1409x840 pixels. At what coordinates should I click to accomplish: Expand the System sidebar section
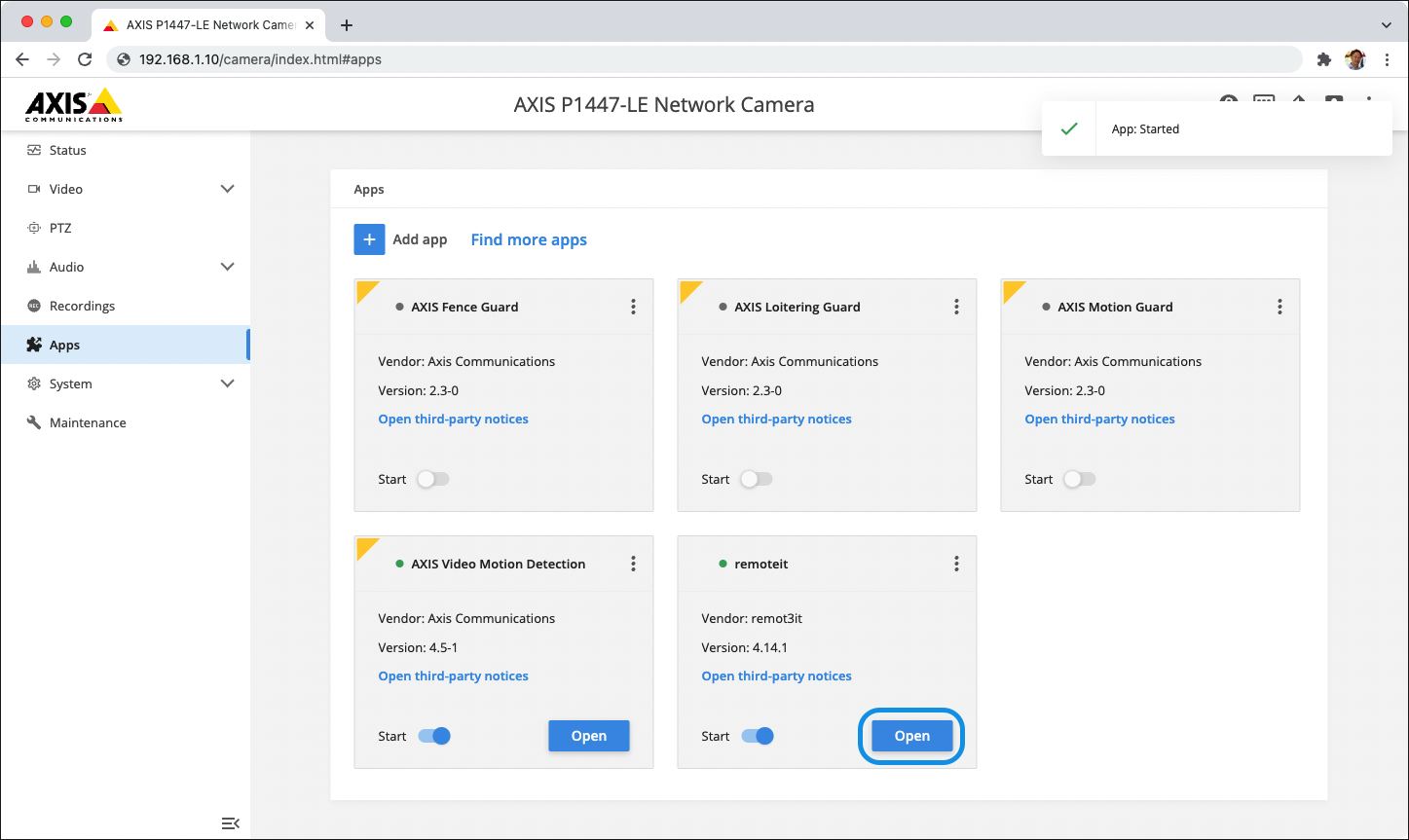pos(228,383)
